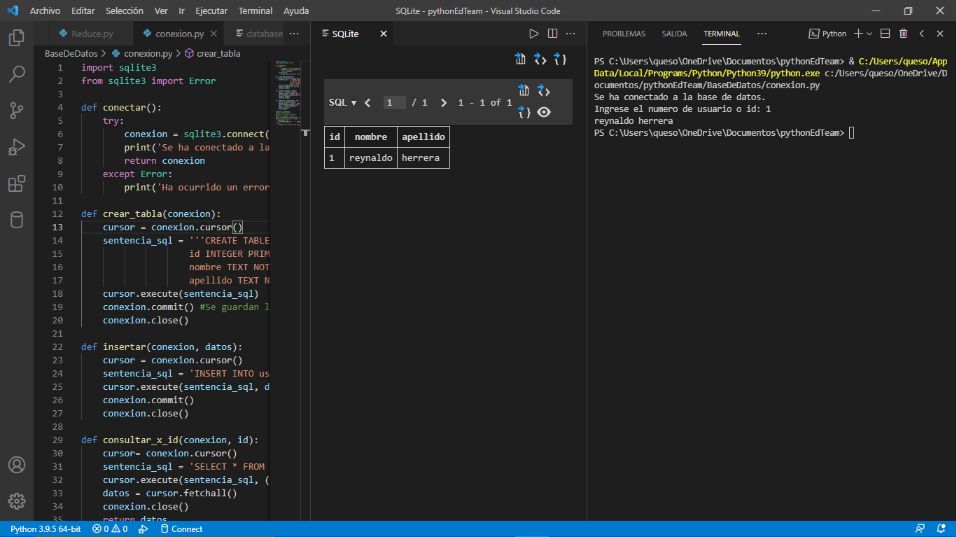Run the SQLite query with play icon
956x537 pixels.
[x=533, y=34]
